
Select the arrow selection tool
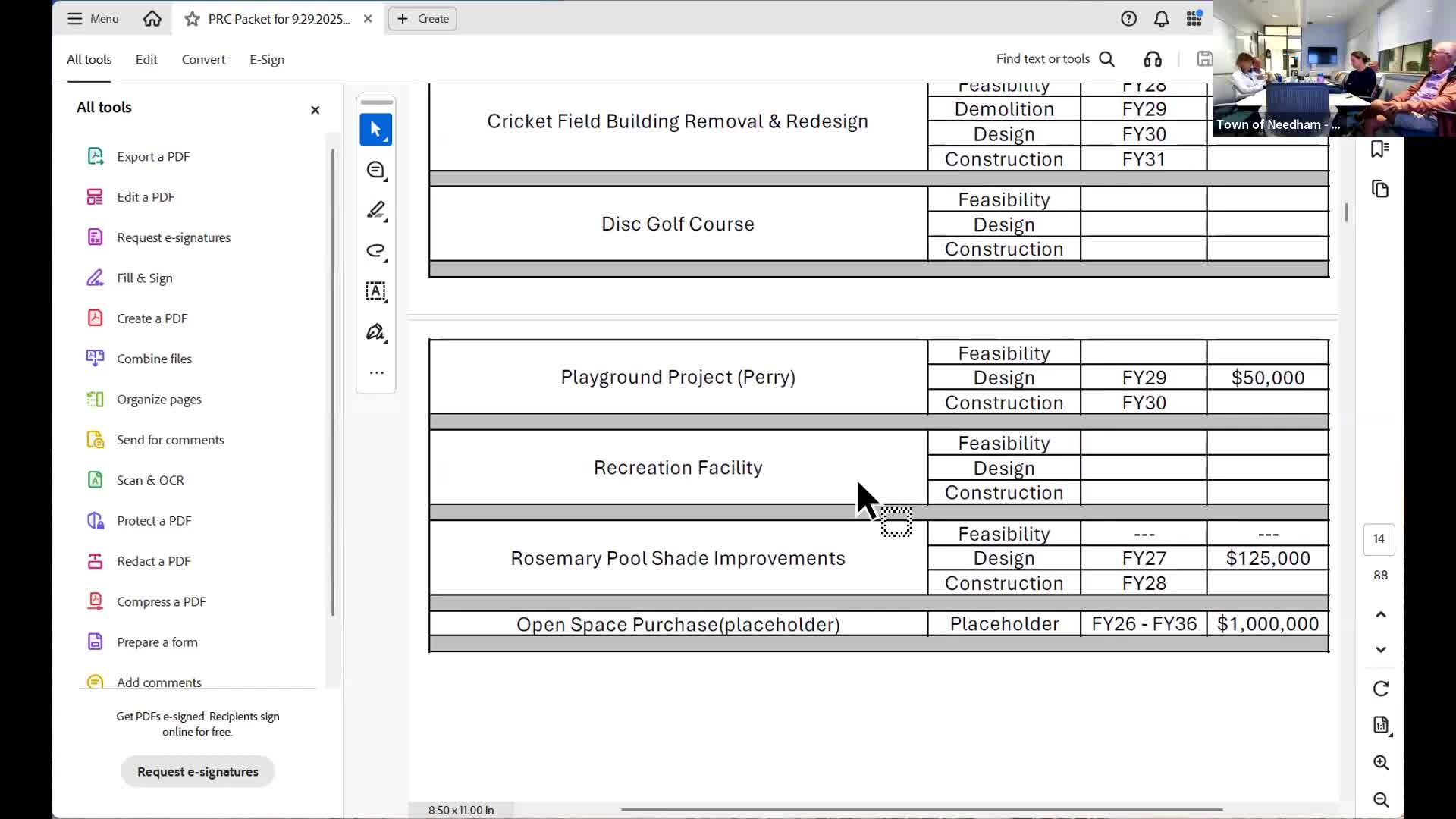point(375,130)
